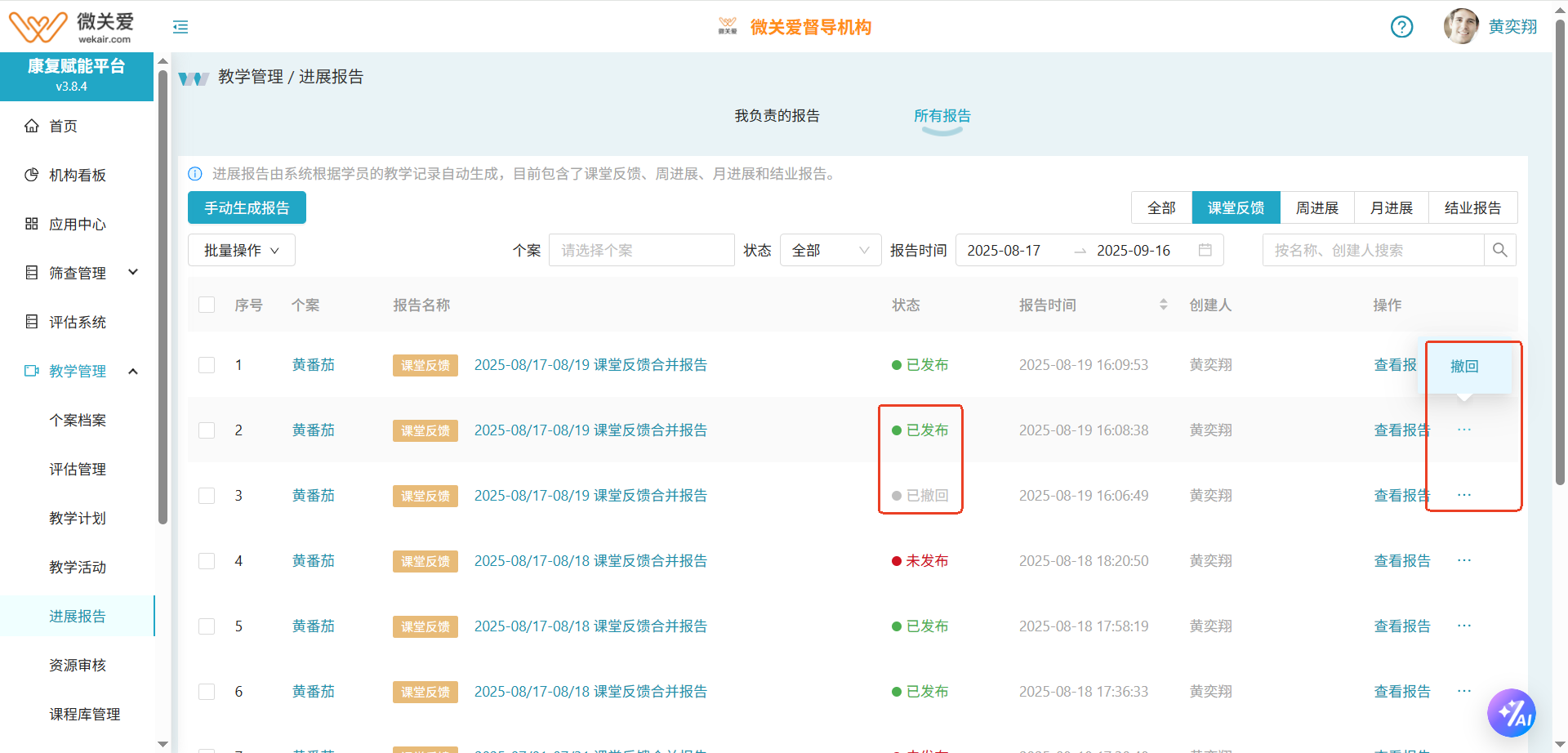Click the search magnifier icon

[x=1499, y=250]
